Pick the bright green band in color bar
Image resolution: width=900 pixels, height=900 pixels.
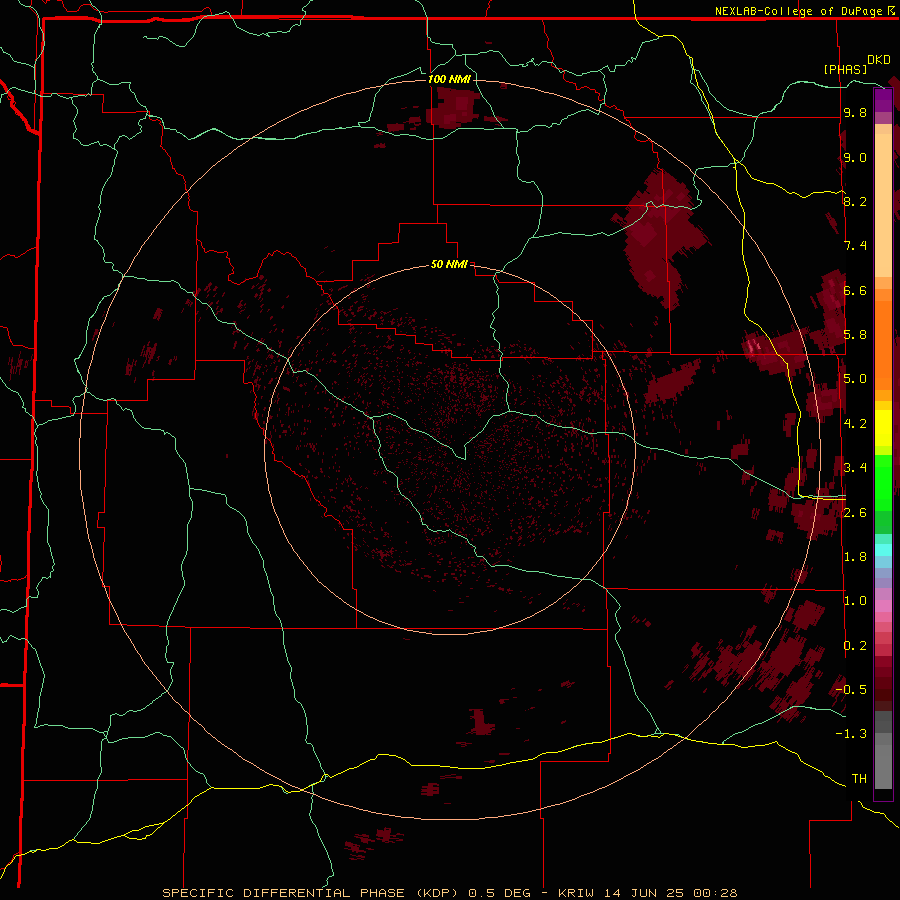tap(883, 482)
